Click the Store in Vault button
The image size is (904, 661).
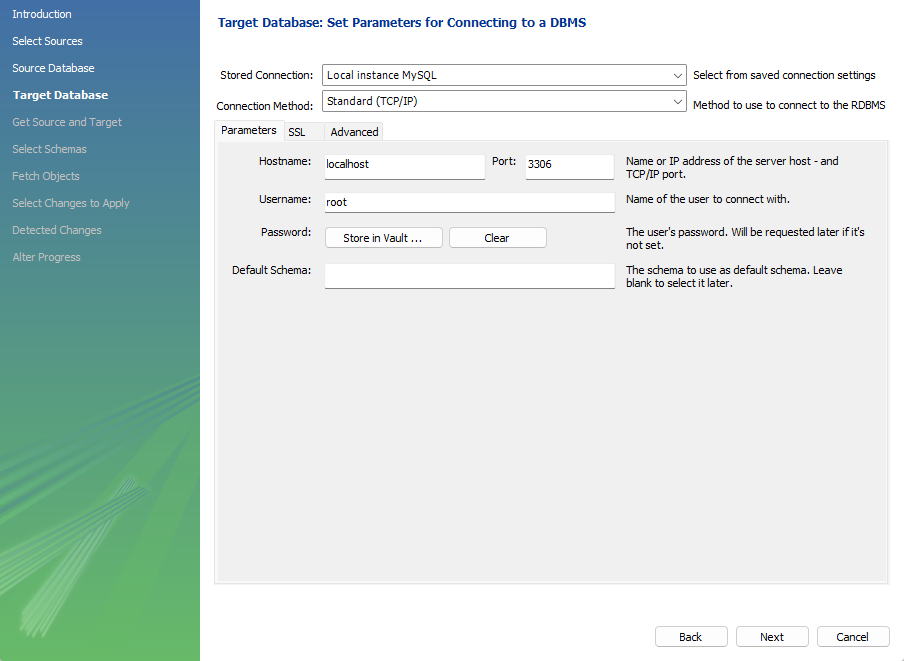(383, 238)
